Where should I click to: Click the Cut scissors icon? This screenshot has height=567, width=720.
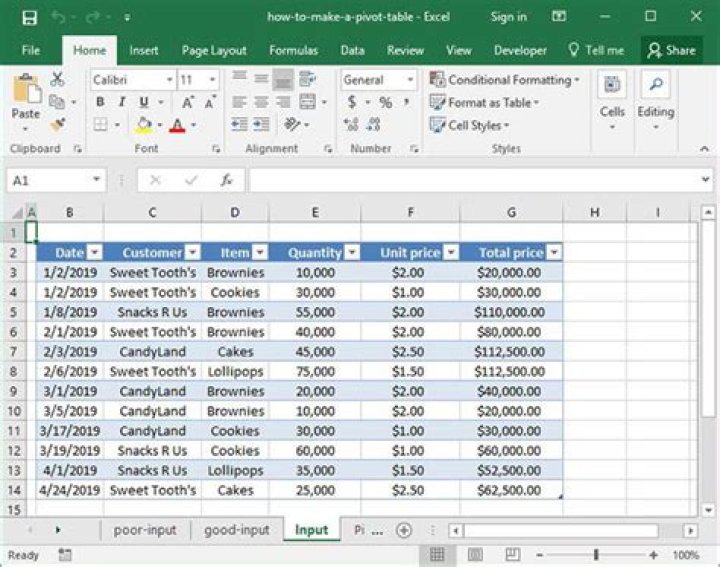pos(58,80)
